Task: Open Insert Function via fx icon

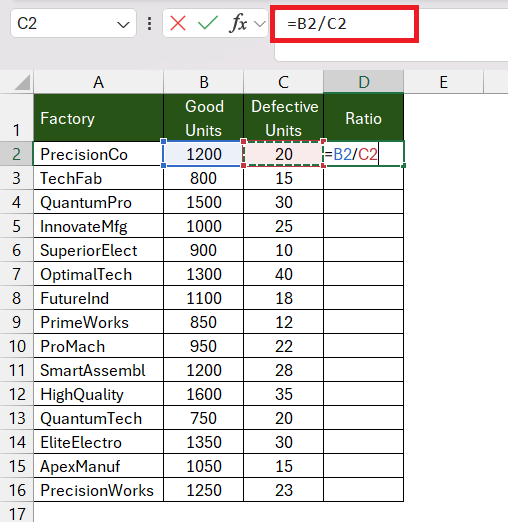Action: 238,24
